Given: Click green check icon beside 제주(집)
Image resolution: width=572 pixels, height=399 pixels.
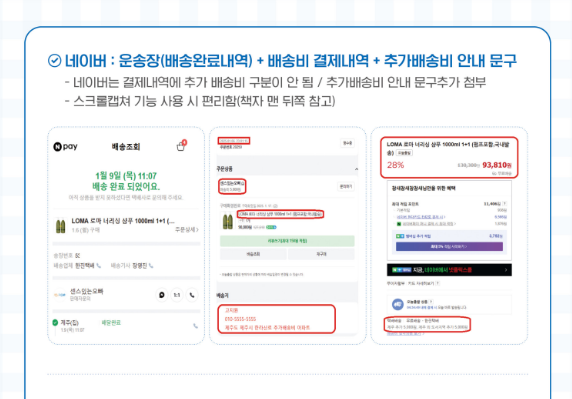Looking at the screenshot, I should coord(55,322).
